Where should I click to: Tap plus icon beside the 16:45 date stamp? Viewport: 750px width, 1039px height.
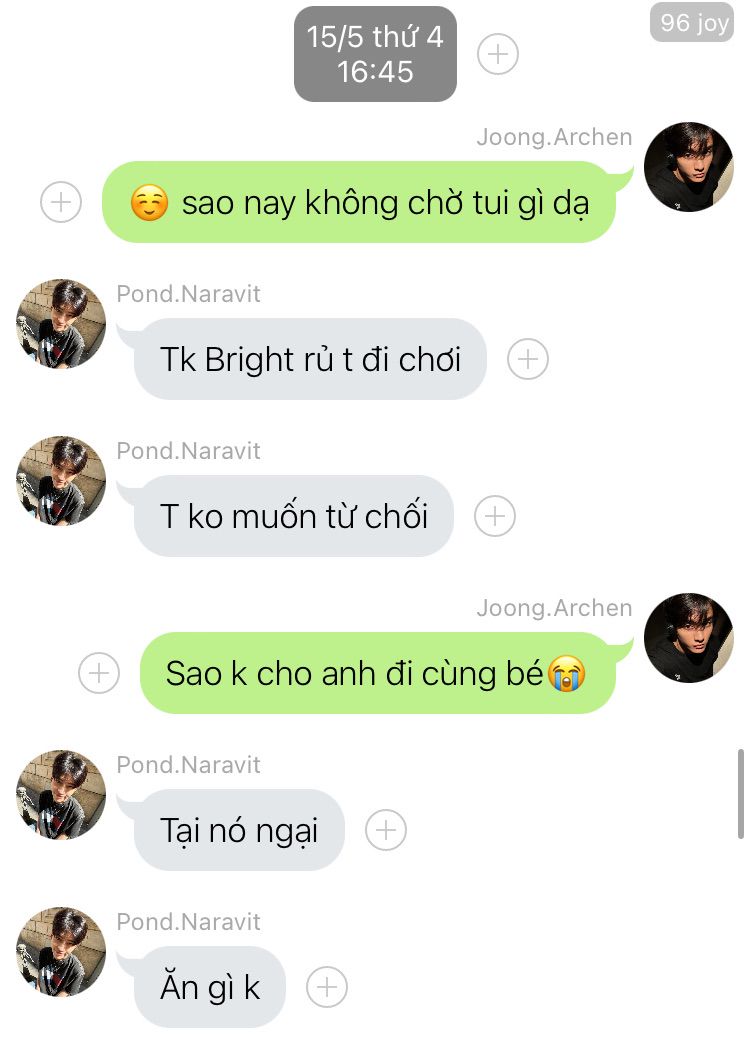tap(498, 54)
